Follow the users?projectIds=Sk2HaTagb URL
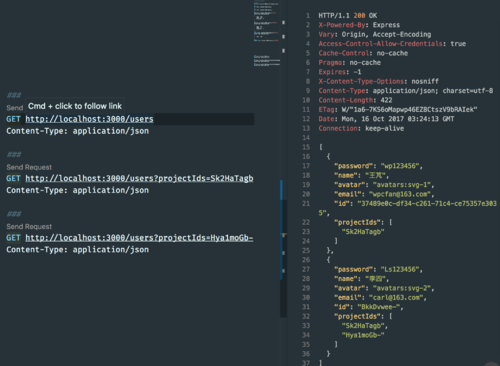The height and width of the screenshot is (366, 500). point(139,178)
